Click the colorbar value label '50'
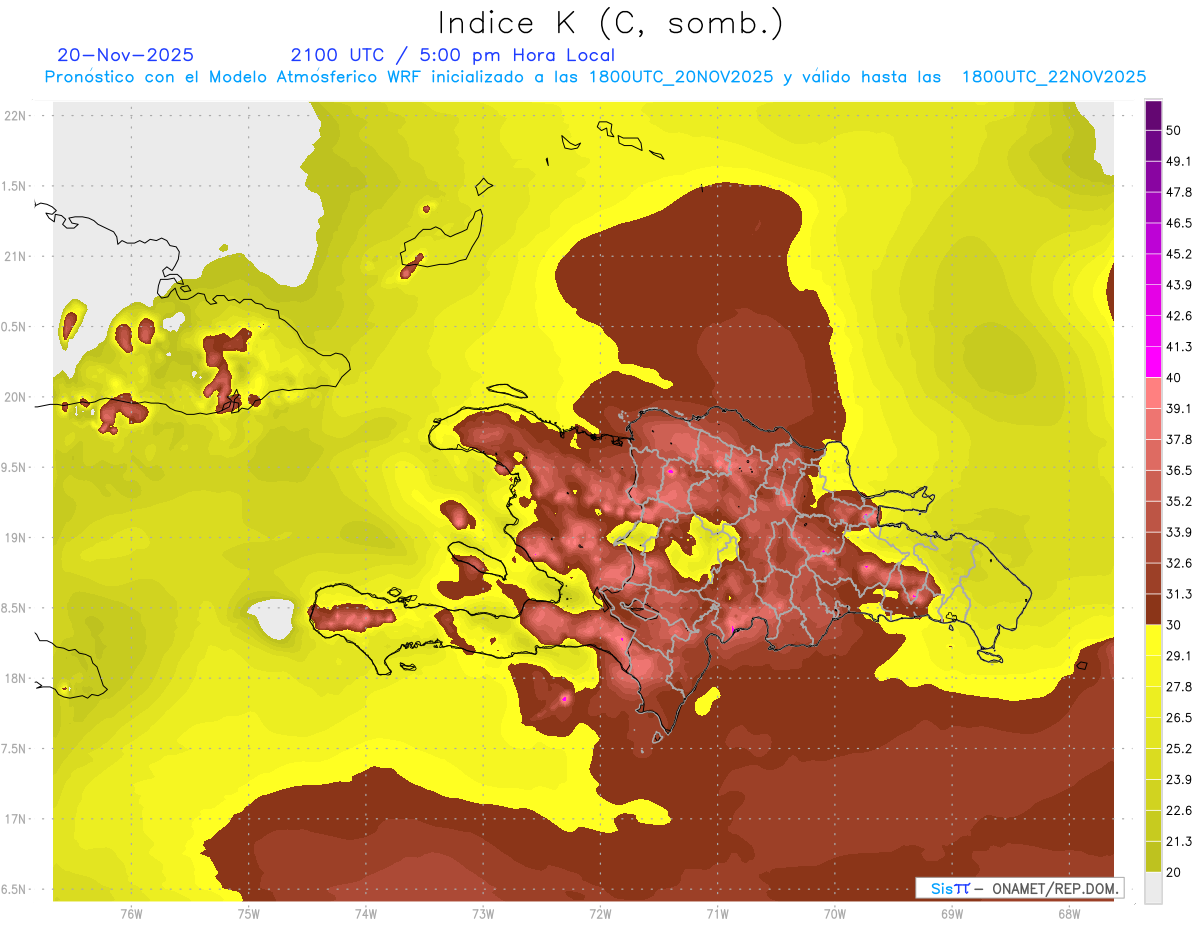Image resolution: width=1200 pixels, height=927 pixels. [x=1175, y=130]
